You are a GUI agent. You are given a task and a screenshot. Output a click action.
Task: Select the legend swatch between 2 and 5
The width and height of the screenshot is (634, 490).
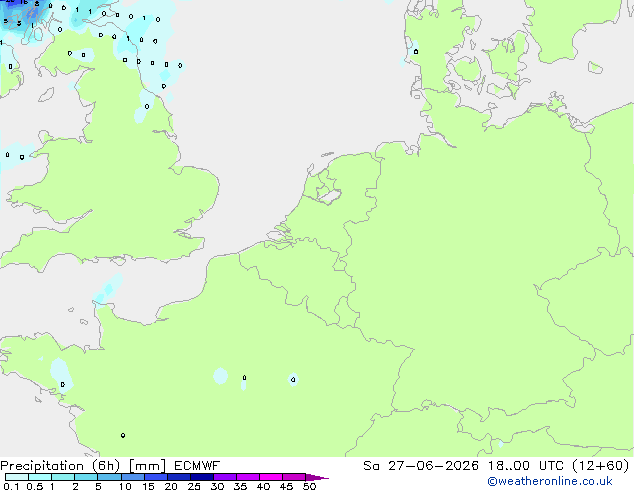tap(86, 477)
